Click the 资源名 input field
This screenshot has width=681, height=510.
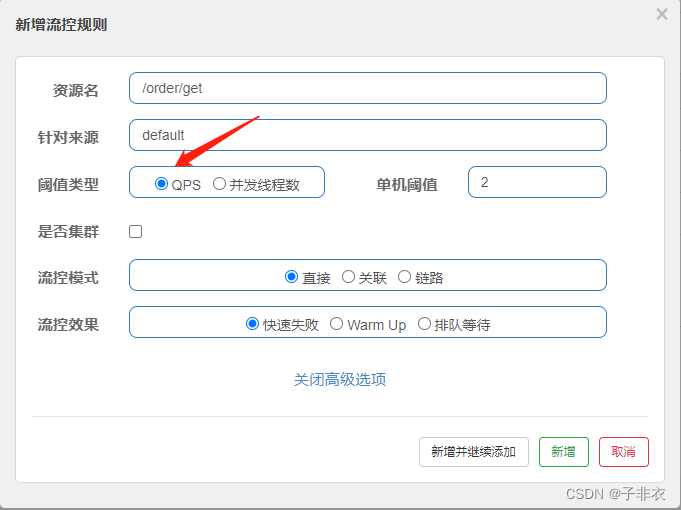pyautogui.click(x=367, y=88)
